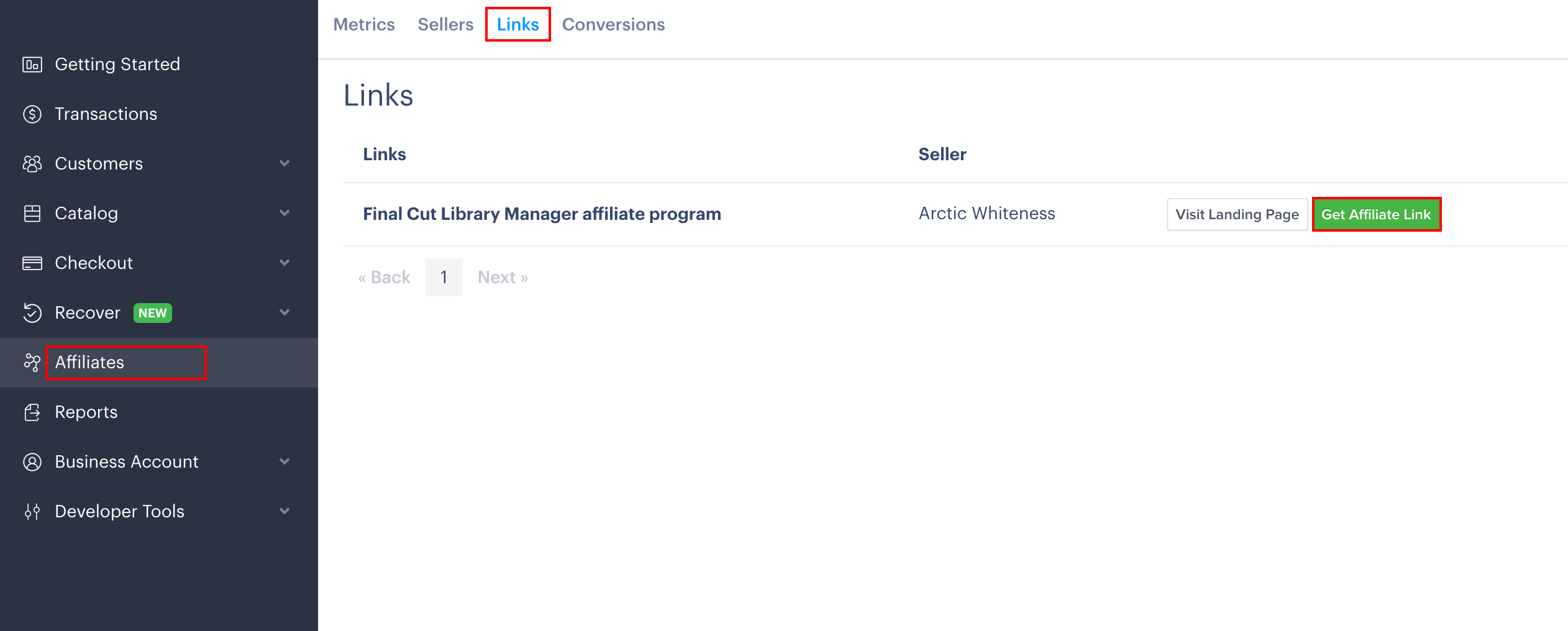1568x631 pixels.
Task: Open Developer Tools sidebar entry
Action: click(x=120, y=512)
